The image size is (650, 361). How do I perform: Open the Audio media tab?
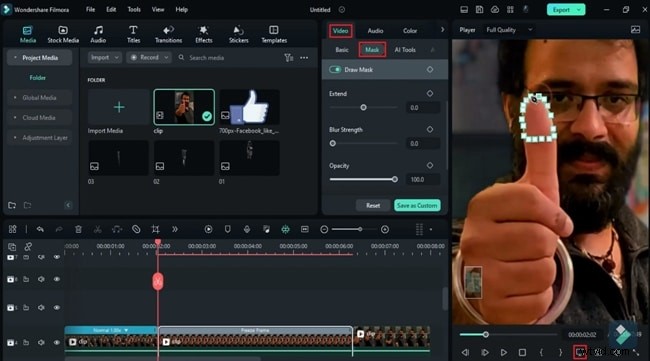point(98,34)
